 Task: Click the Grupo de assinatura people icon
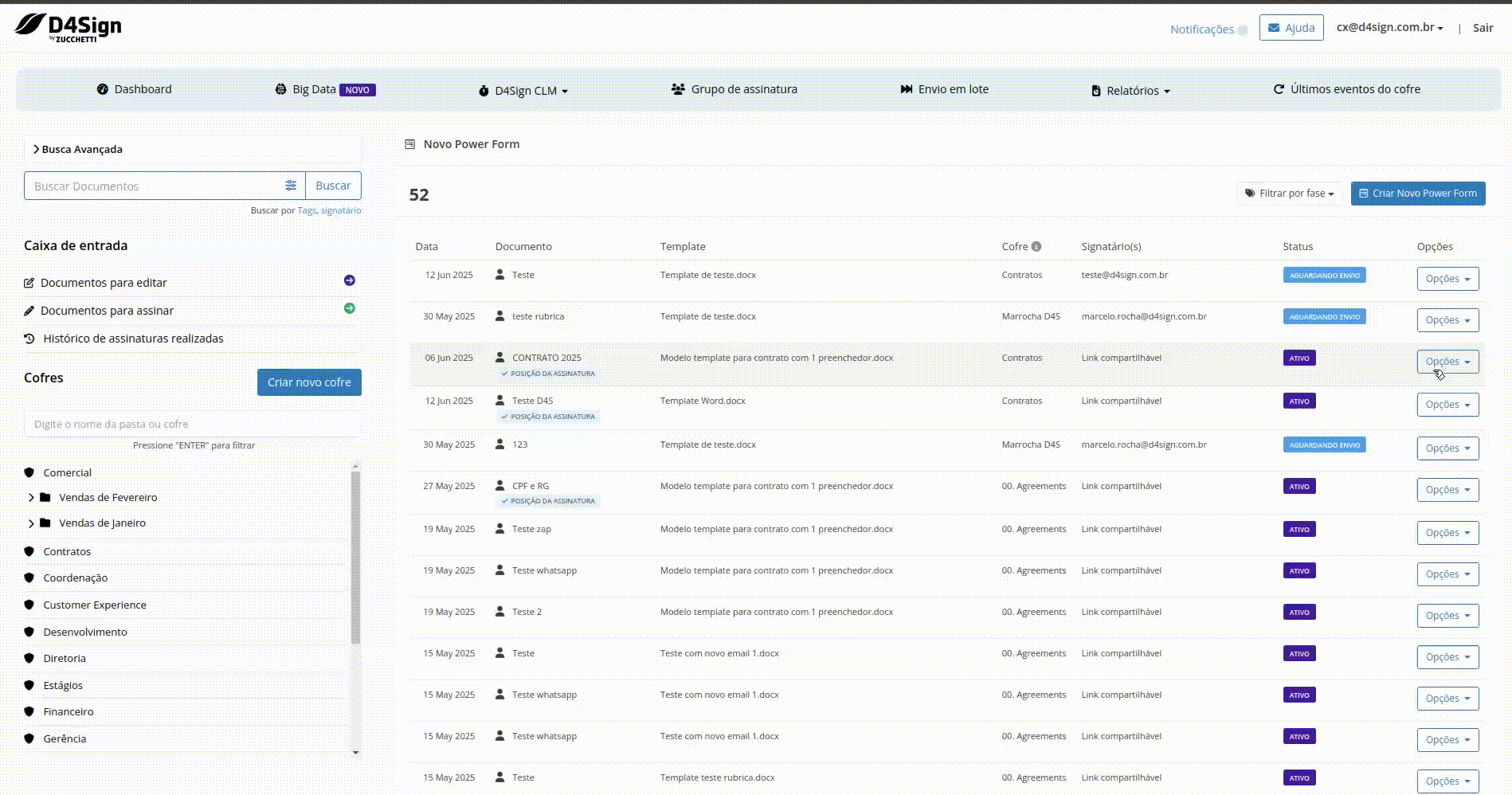pyautogui.click(x=678, y=89)
